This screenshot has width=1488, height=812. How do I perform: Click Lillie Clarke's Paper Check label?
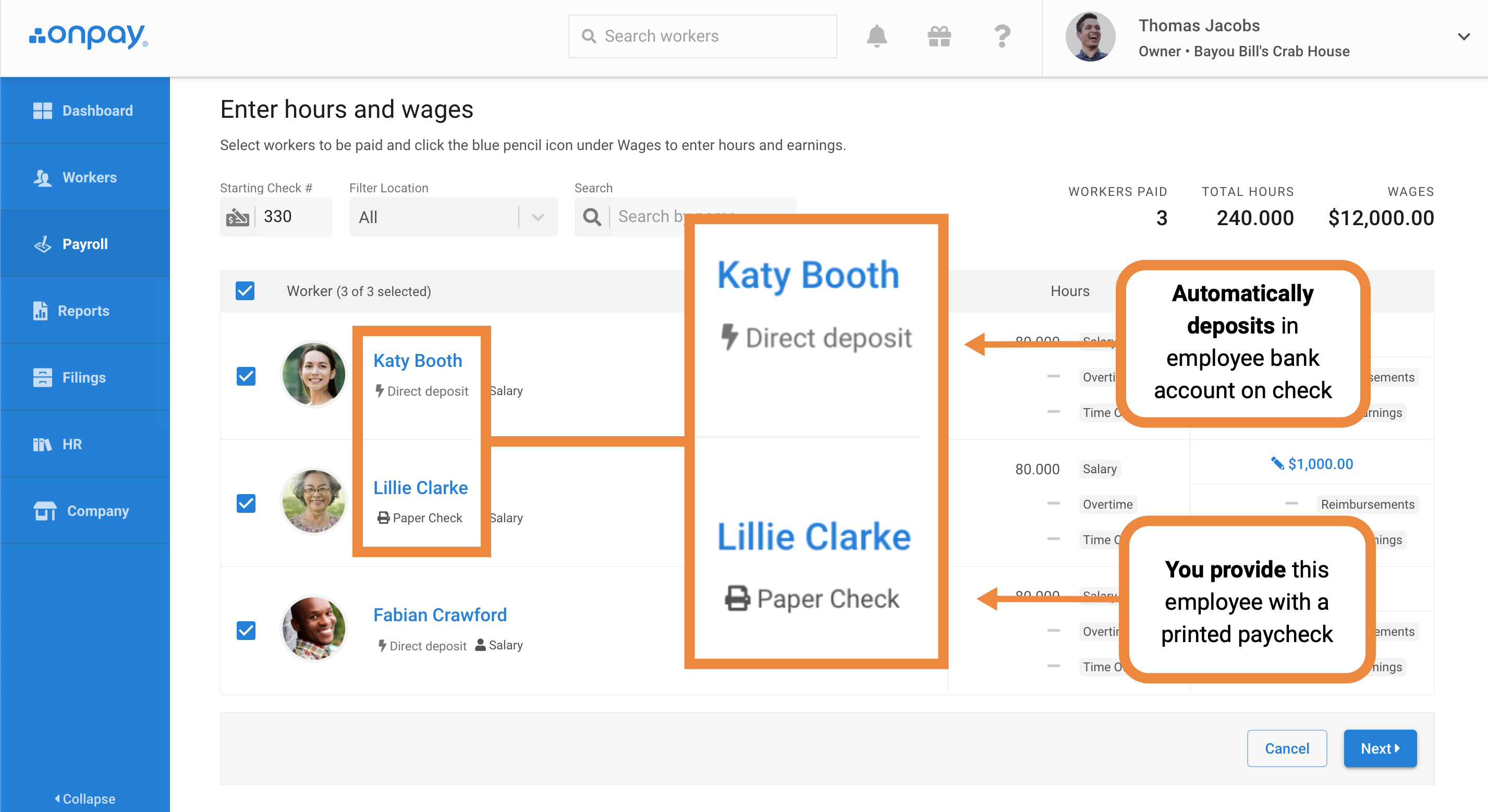click(x=420, y=518)
